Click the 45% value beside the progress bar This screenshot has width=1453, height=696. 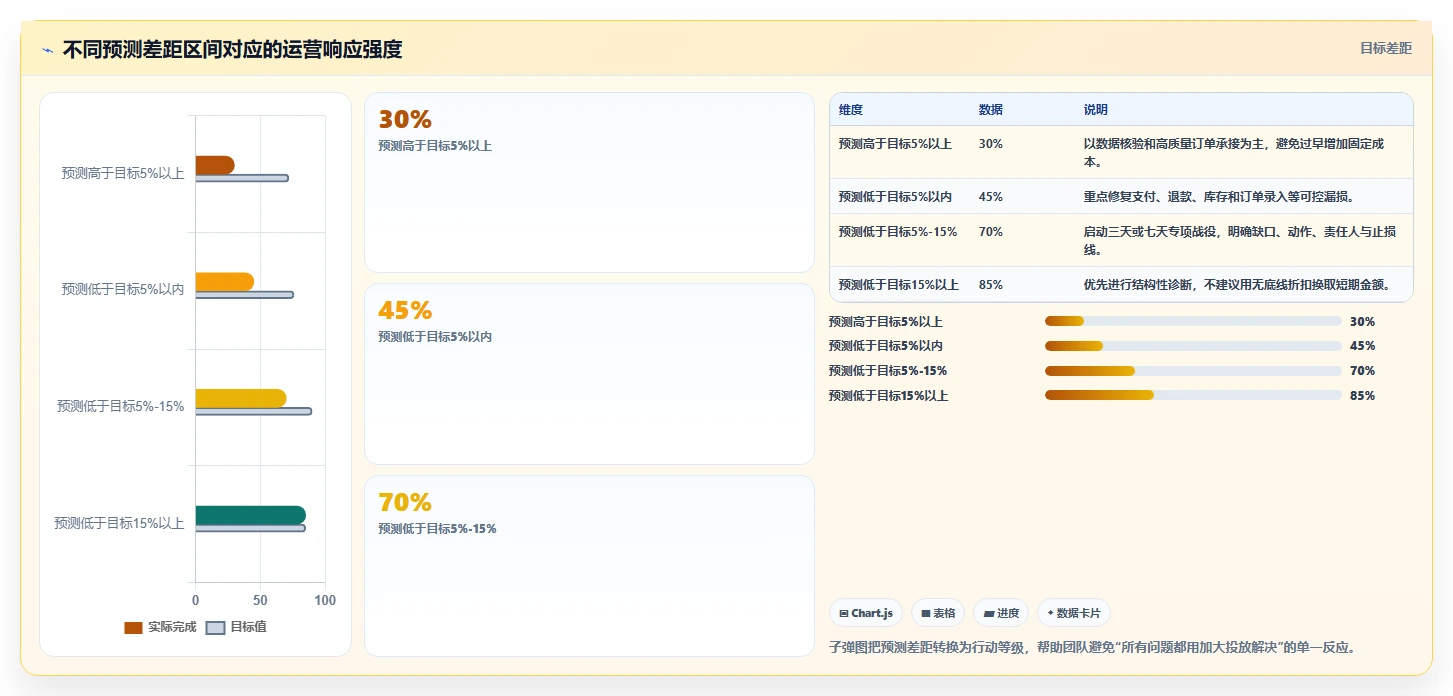[x=1362, y=346]
